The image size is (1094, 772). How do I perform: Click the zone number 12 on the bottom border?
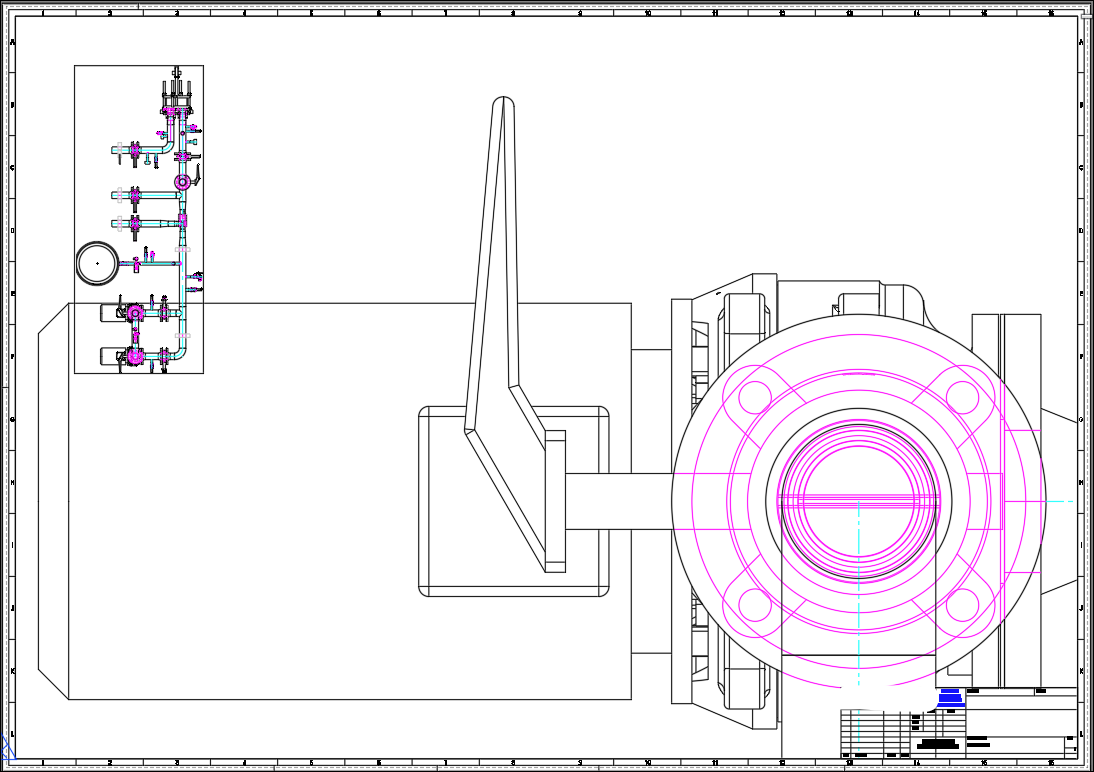782,762
